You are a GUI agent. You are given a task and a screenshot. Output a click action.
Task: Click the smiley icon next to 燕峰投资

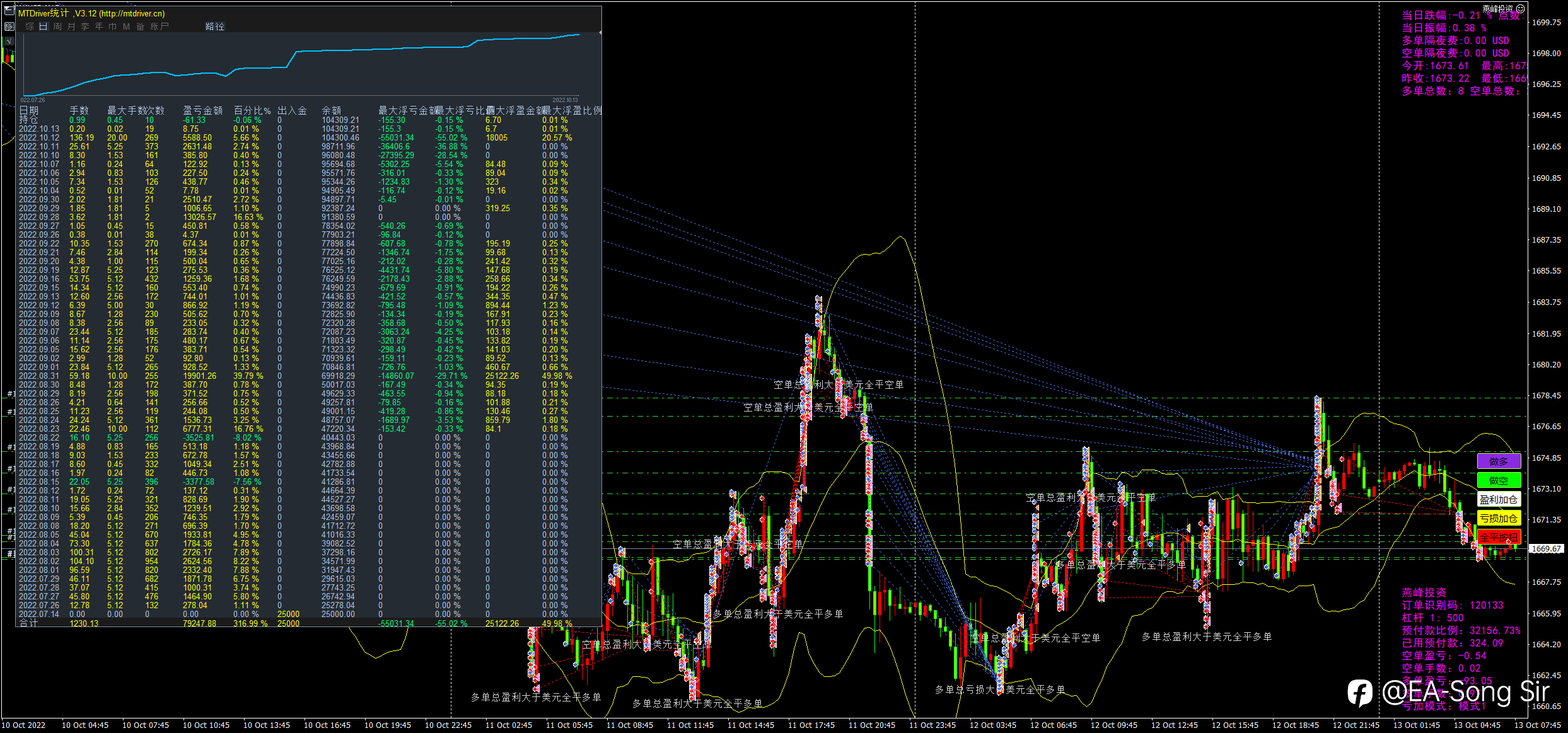pyautogui.click(x=1520, y=8)
